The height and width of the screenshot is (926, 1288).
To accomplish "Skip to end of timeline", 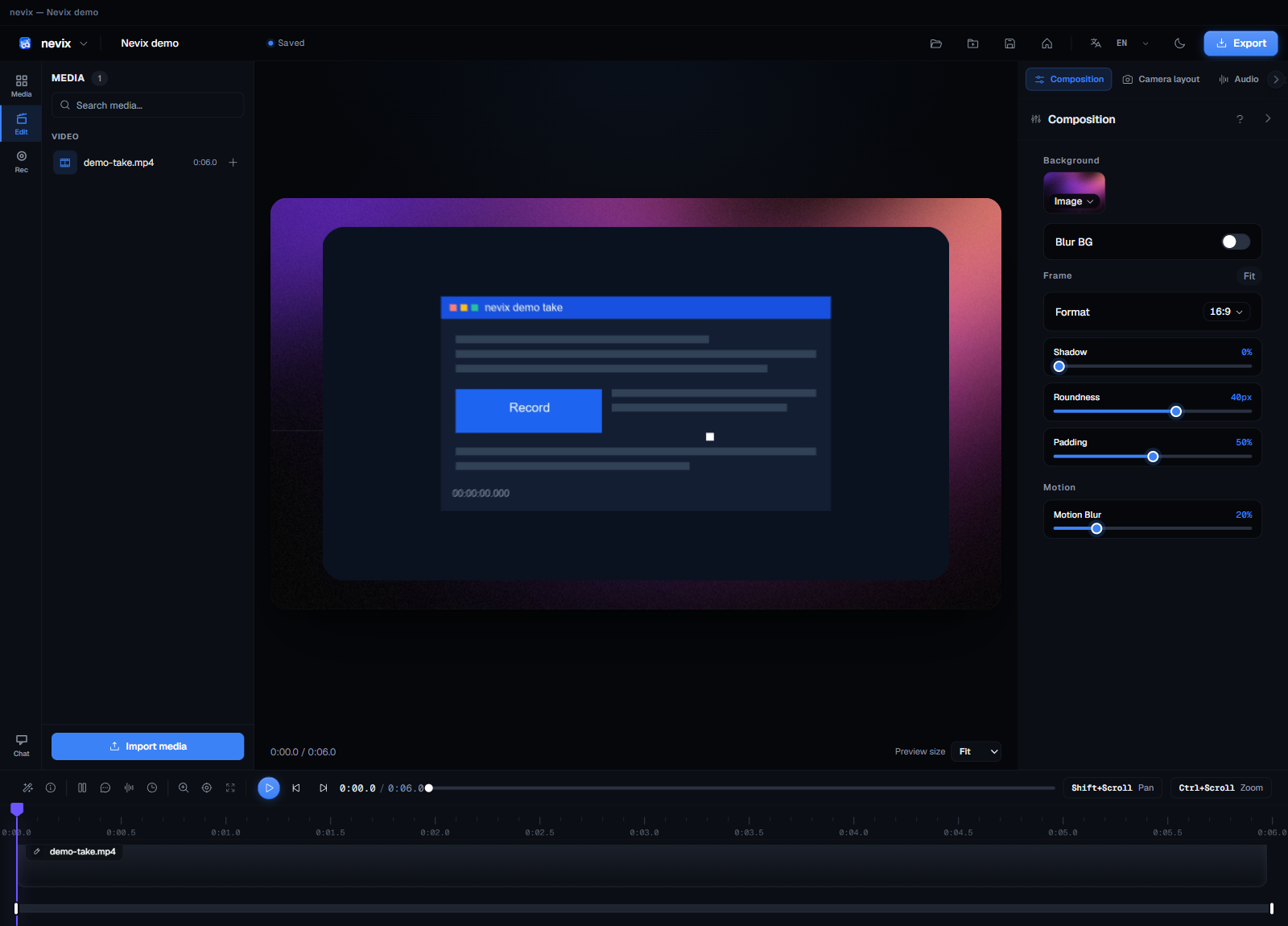I will [x=323, y=788].
